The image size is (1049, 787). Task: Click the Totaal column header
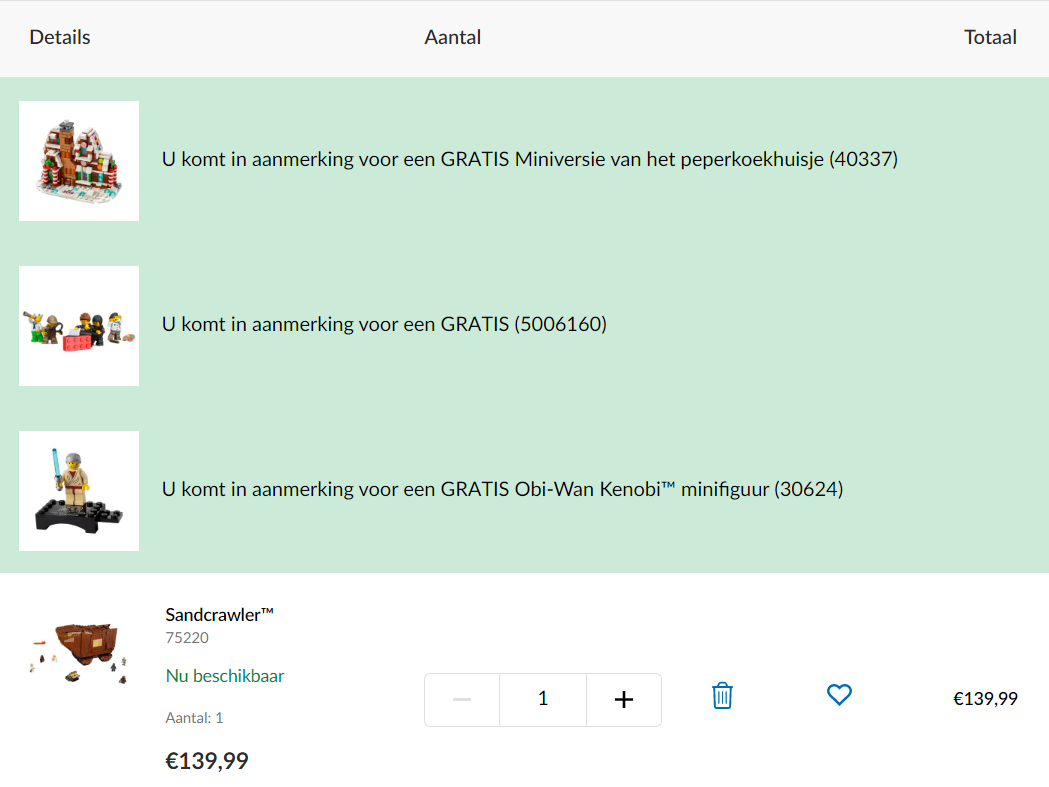pos(990,38)
